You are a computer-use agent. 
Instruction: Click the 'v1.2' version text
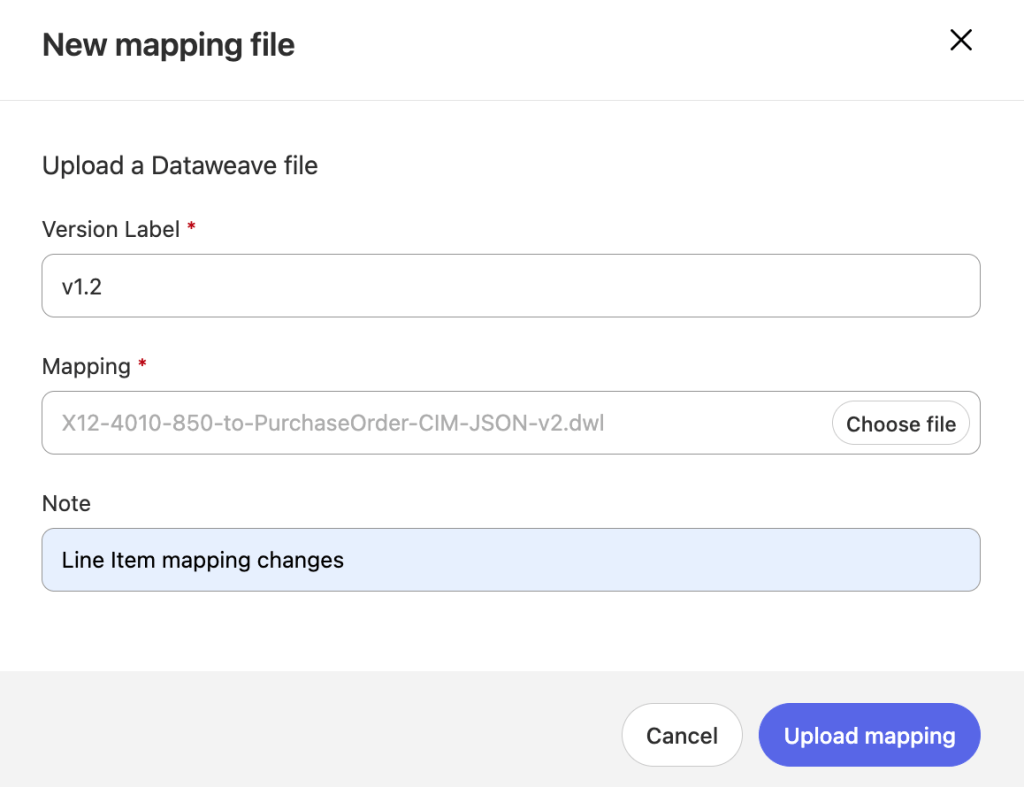pyautogui.click(x=82, y=287)
